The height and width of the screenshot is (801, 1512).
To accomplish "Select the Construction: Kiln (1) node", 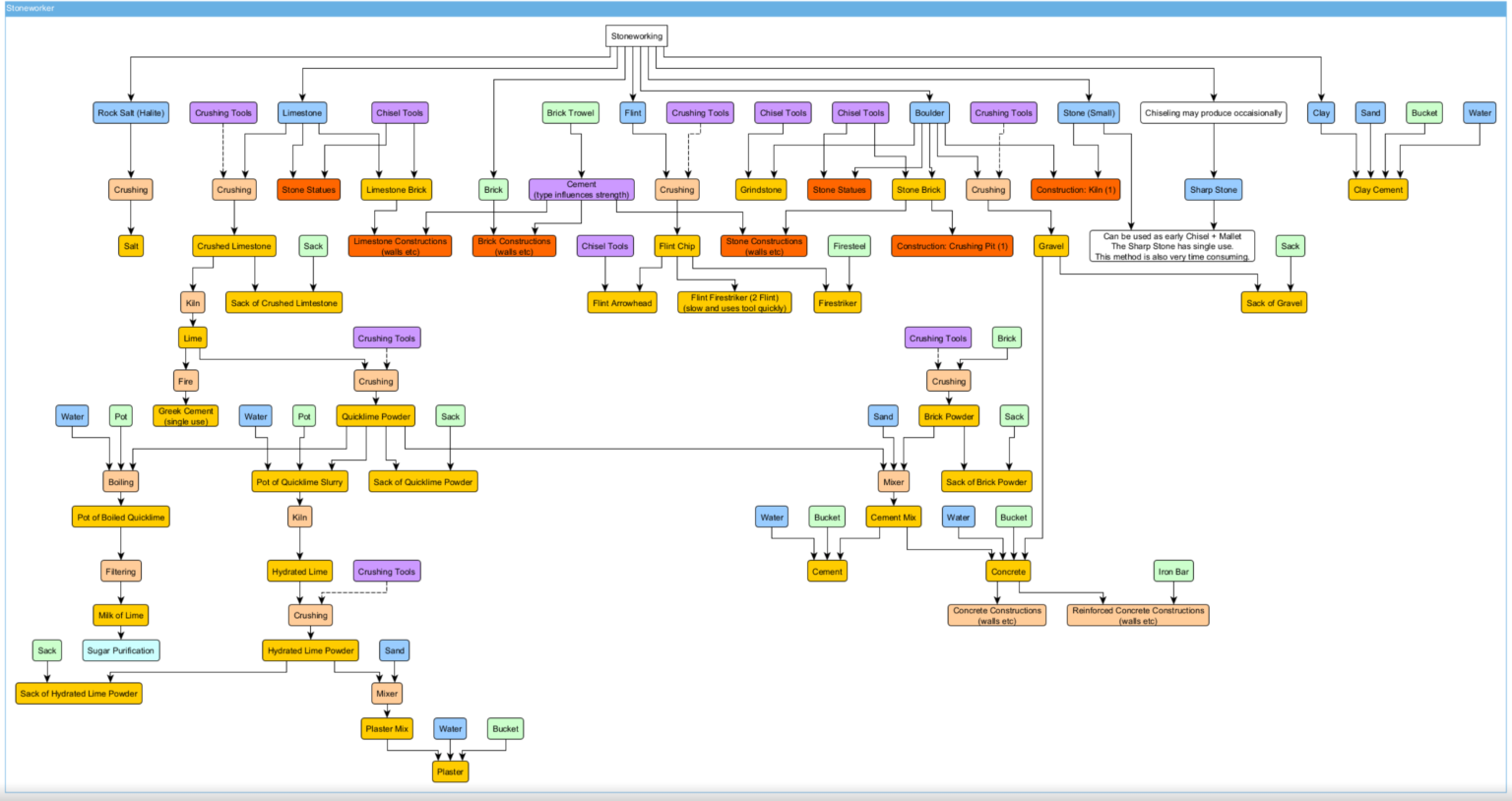I will point(1076,190).
